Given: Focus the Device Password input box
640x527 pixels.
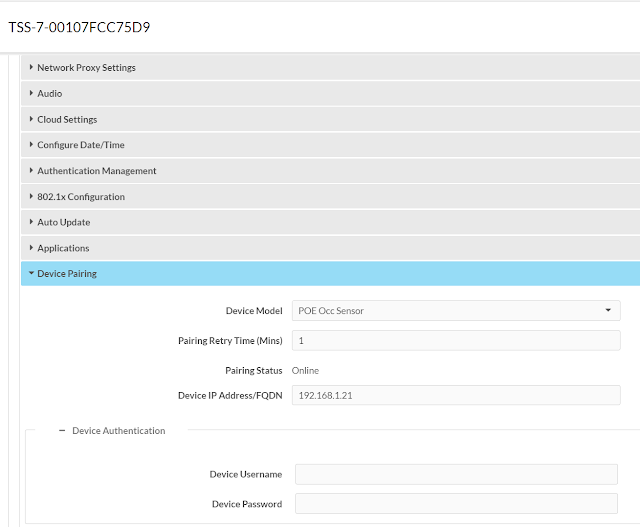Looking at the screenshot, I should [x=455, y=504].
